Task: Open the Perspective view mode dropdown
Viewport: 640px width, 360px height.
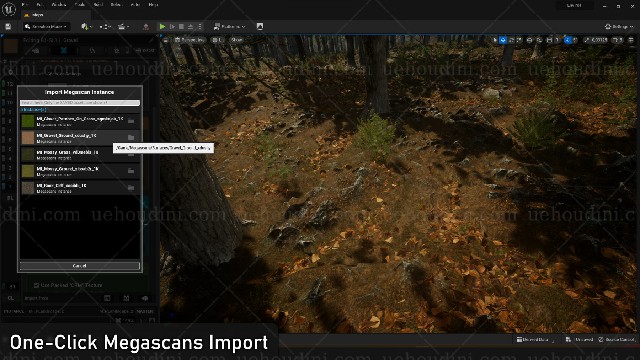Action: click(x=189, y=40)
